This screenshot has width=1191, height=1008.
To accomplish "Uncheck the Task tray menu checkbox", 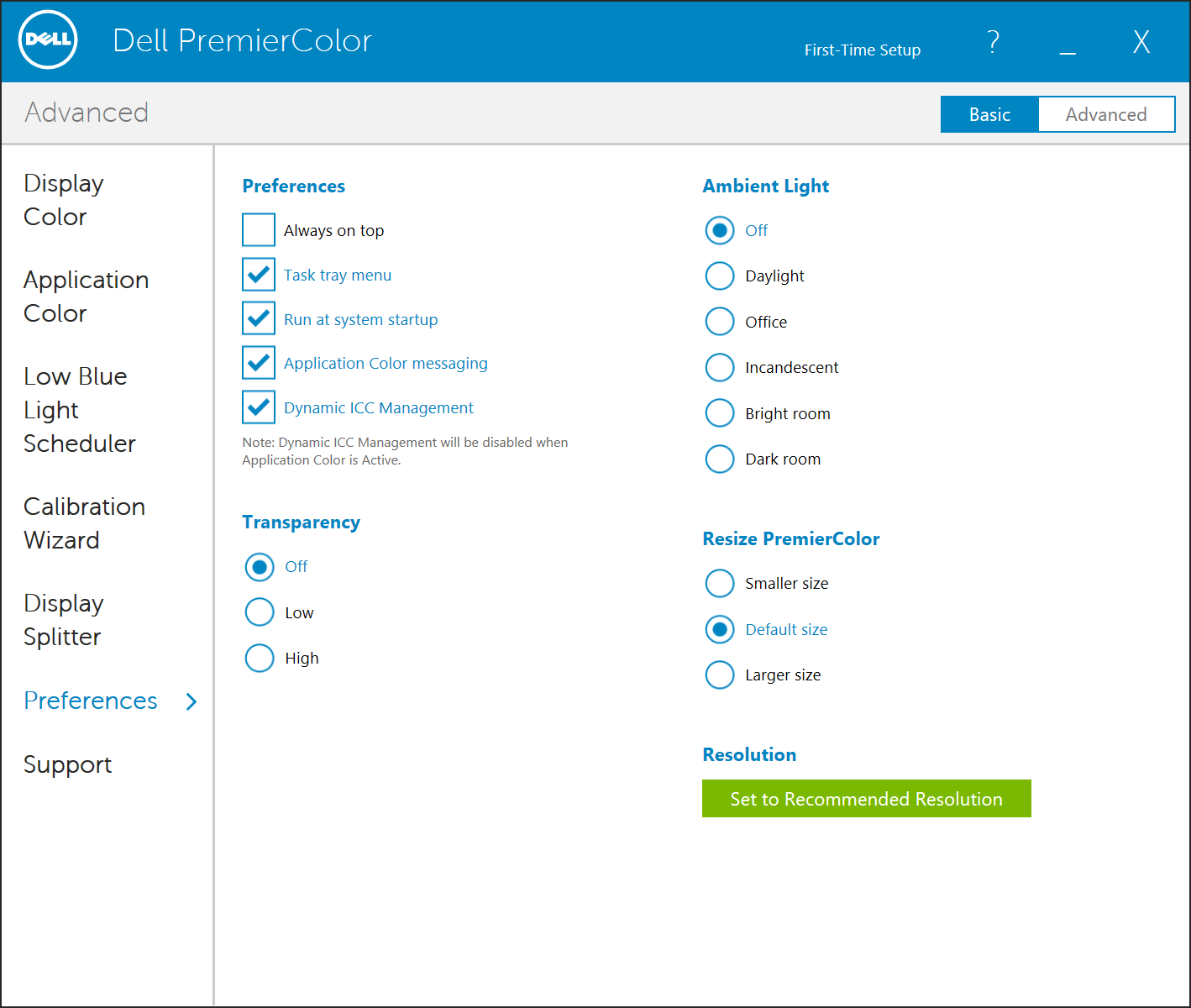I will pyautogui.click(x=259, y=275).
